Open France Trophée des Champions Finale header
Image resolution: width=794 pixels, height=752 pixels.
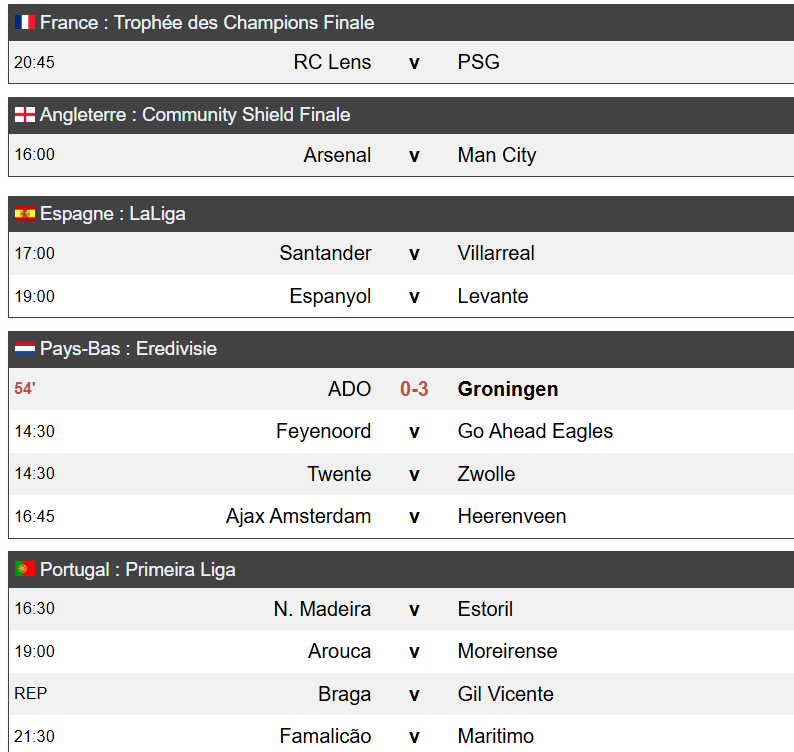[401, 22]
